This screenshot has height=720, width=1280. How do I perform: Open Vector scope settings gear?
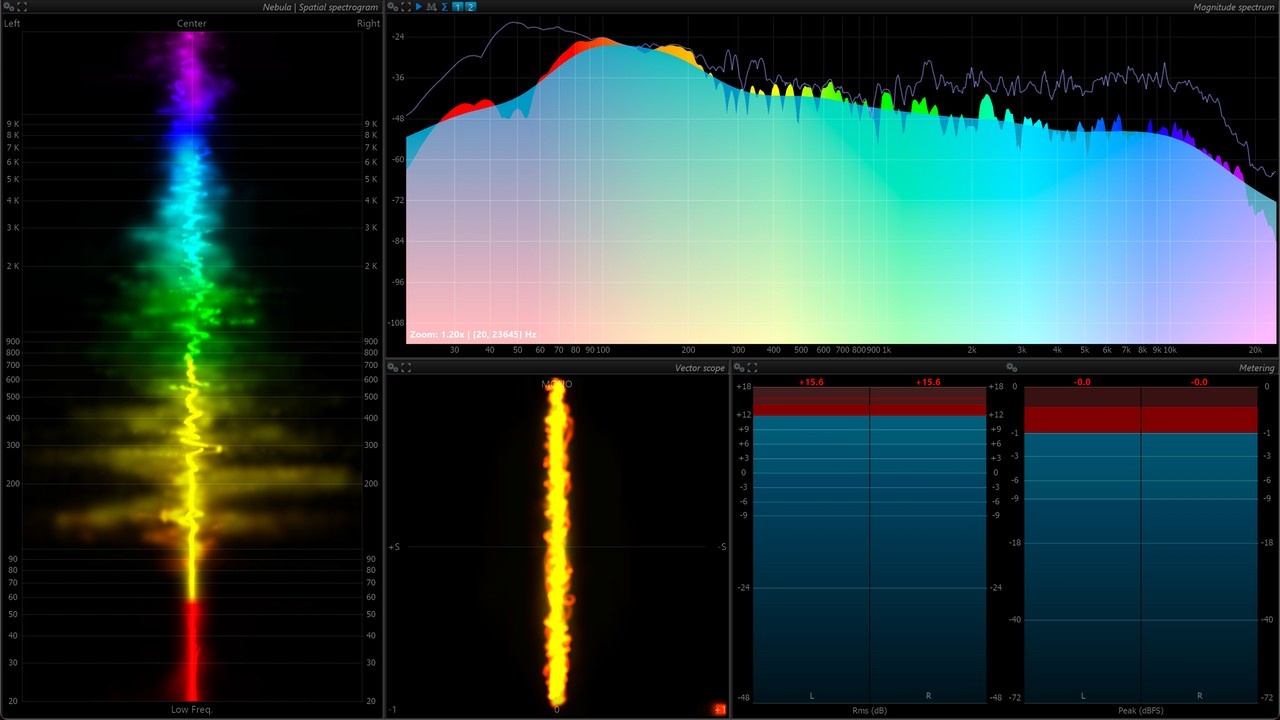[x=393, y=368]
